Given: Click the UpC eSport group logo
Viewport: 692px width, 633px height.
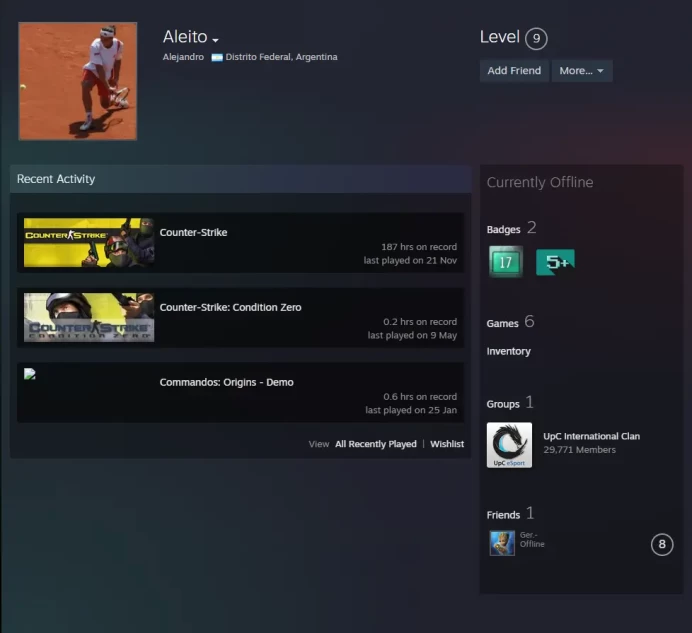Looking at the screenshot, I should [509, 445].
